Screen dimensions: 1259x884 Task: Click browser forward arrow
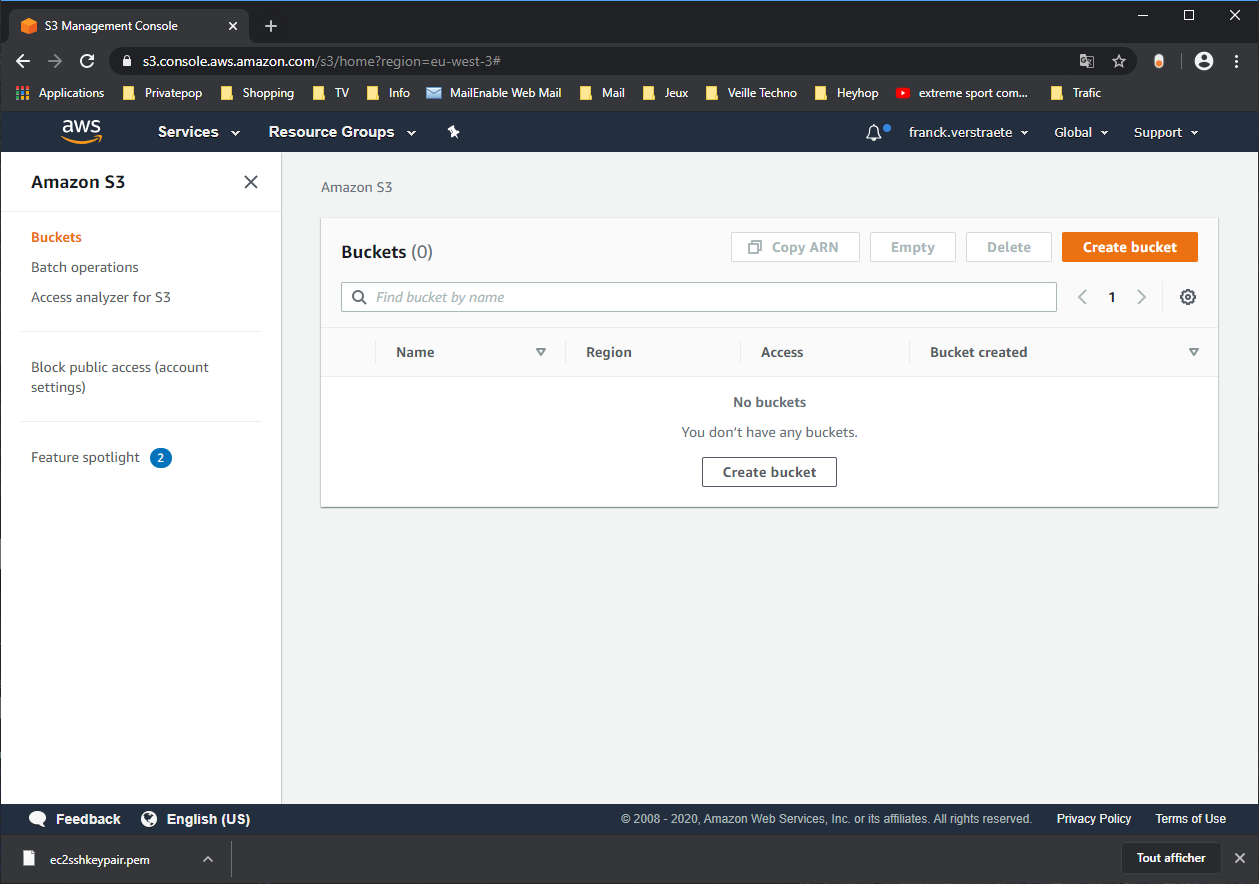coord(55,61)
